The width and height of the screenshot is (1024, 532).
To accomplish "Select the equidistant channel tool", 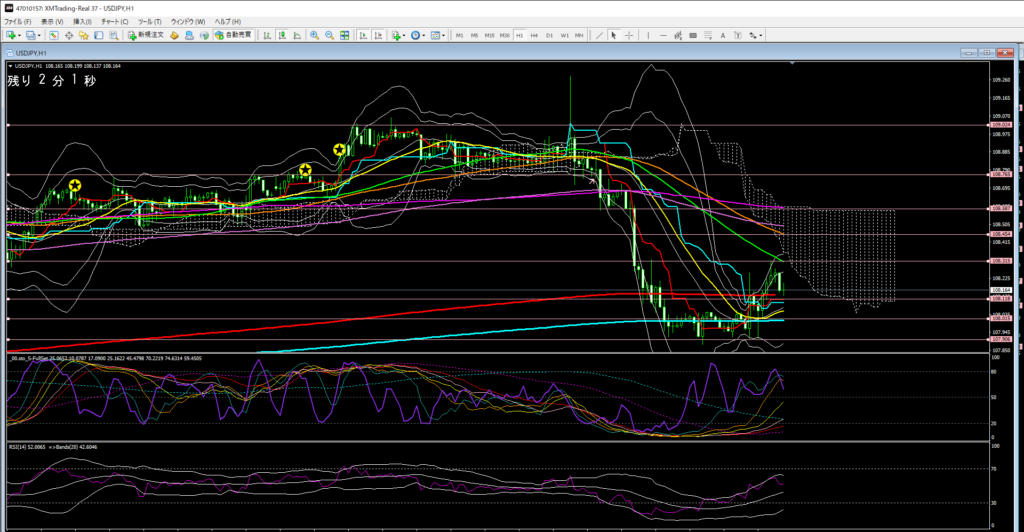I will (678, 35).
